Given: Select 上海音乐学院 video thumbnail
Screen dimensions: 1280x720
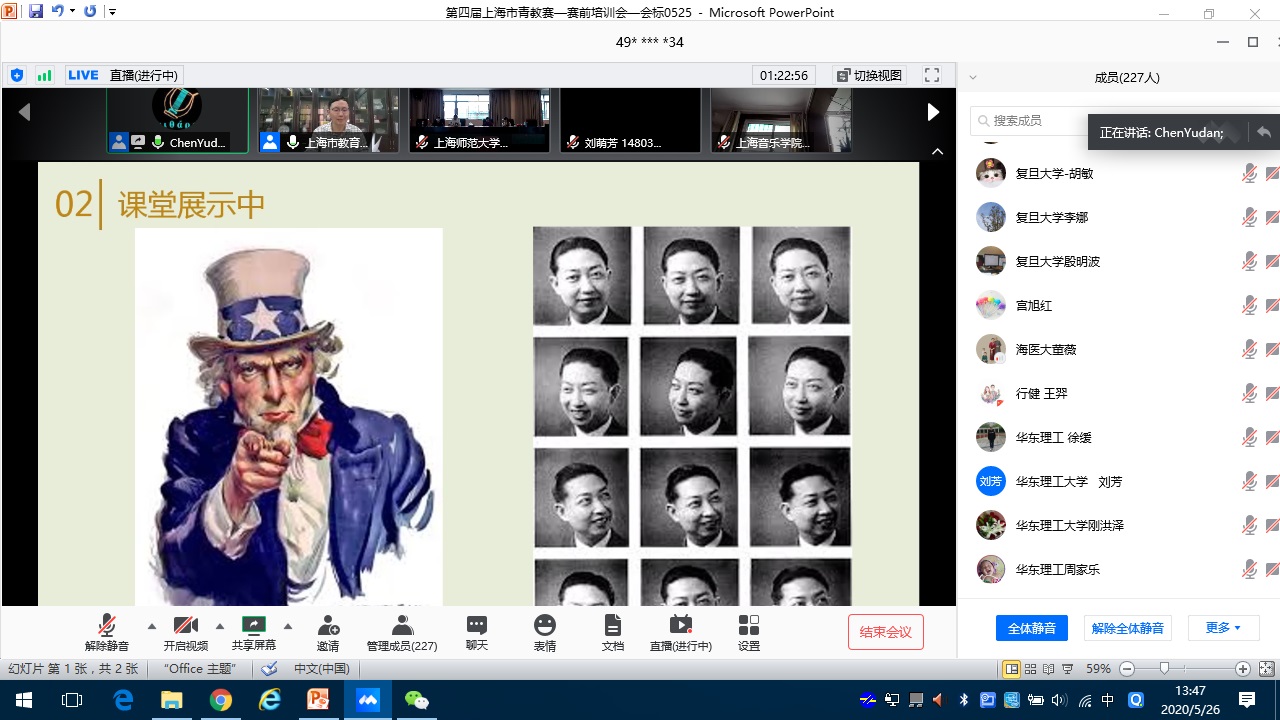Looking at the screenshot, I should tap(781, 120).
